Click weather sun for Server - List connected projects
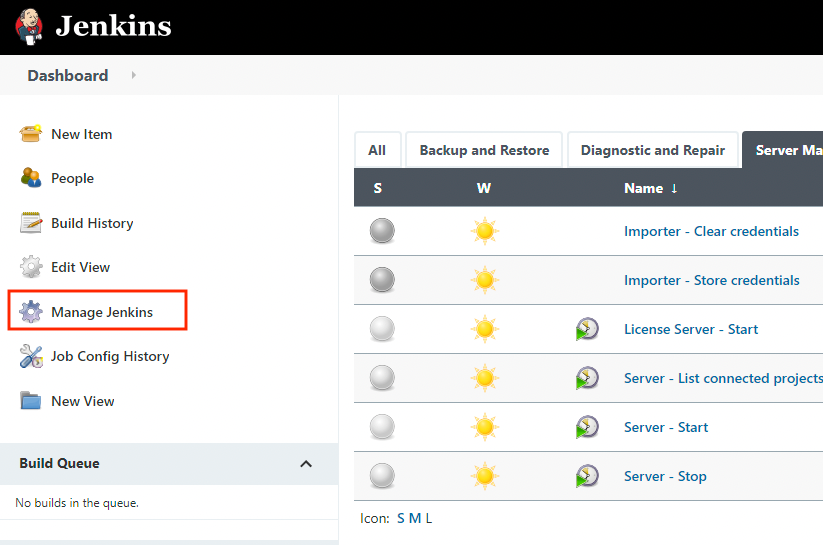823x545 pixels. click(484, 378)
